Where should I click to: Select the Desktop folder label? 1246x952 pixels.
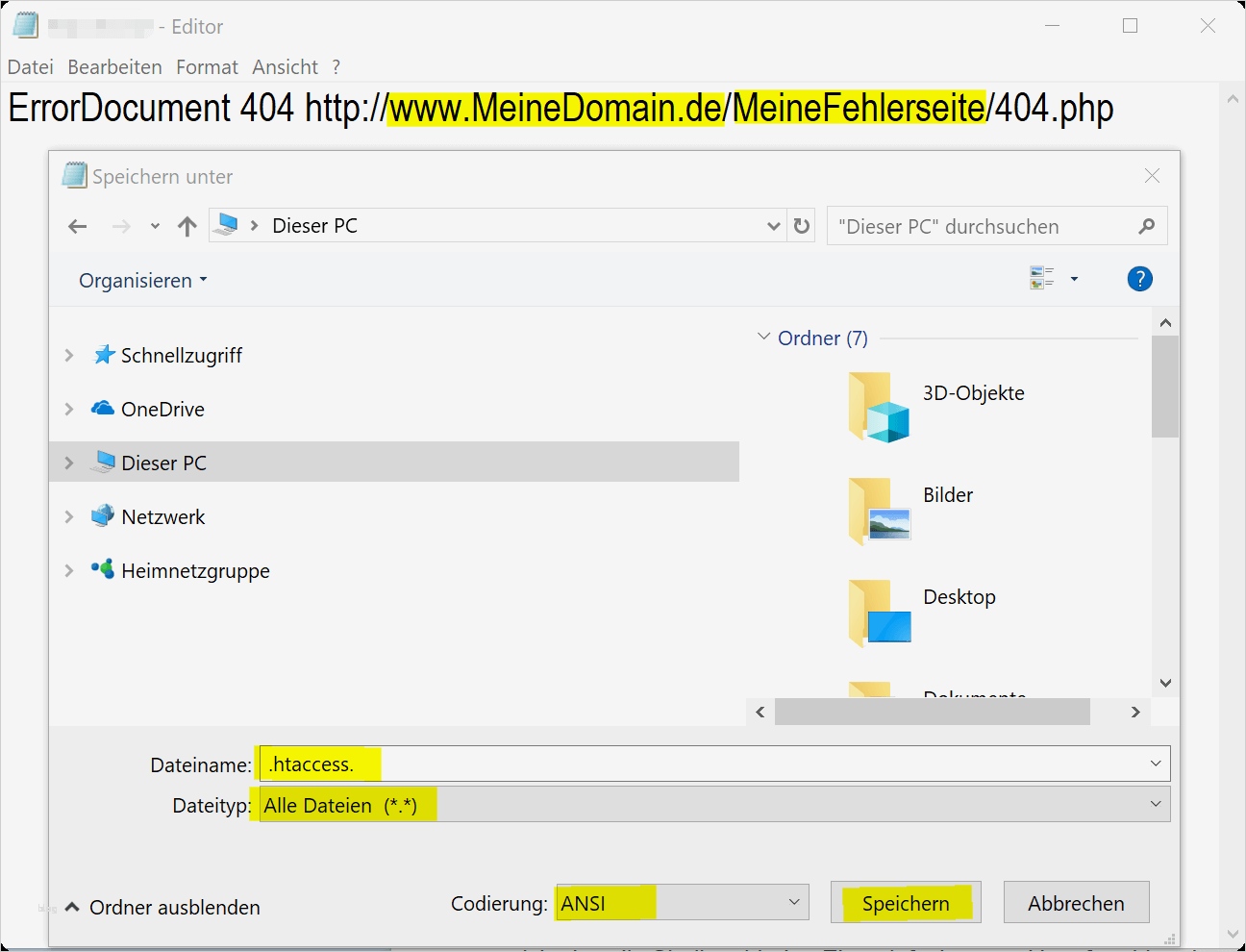click(959, 597)
